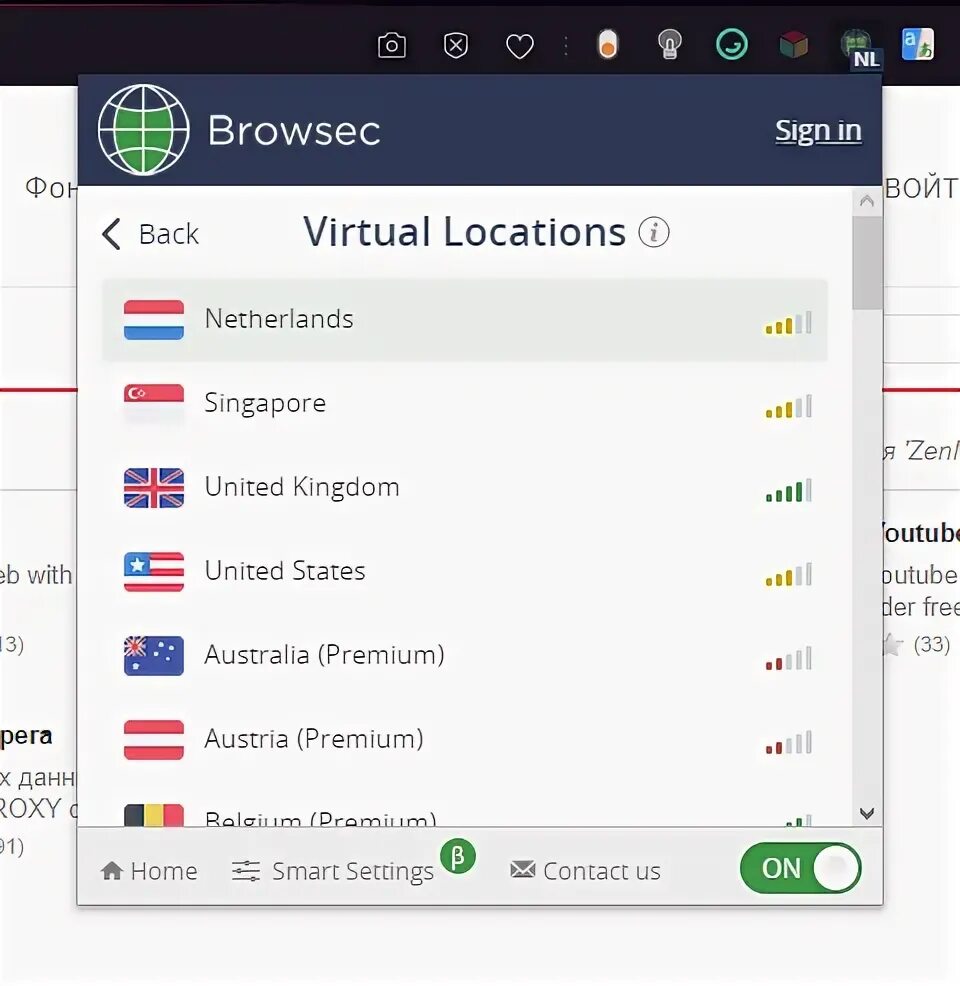Open Smart Settings label
960x986 pixels.
[353, 872]
